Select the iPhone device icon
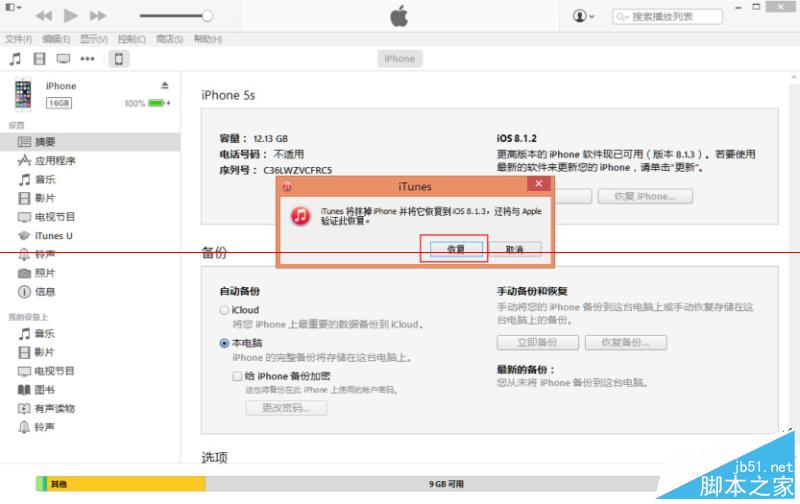Viewport: 800px width, 504px height. [118, 59]
